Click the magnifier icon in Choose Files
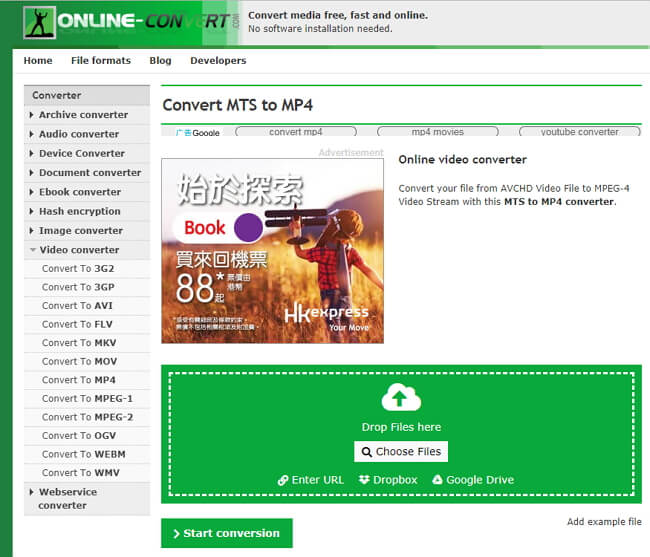 coord(366,452)
